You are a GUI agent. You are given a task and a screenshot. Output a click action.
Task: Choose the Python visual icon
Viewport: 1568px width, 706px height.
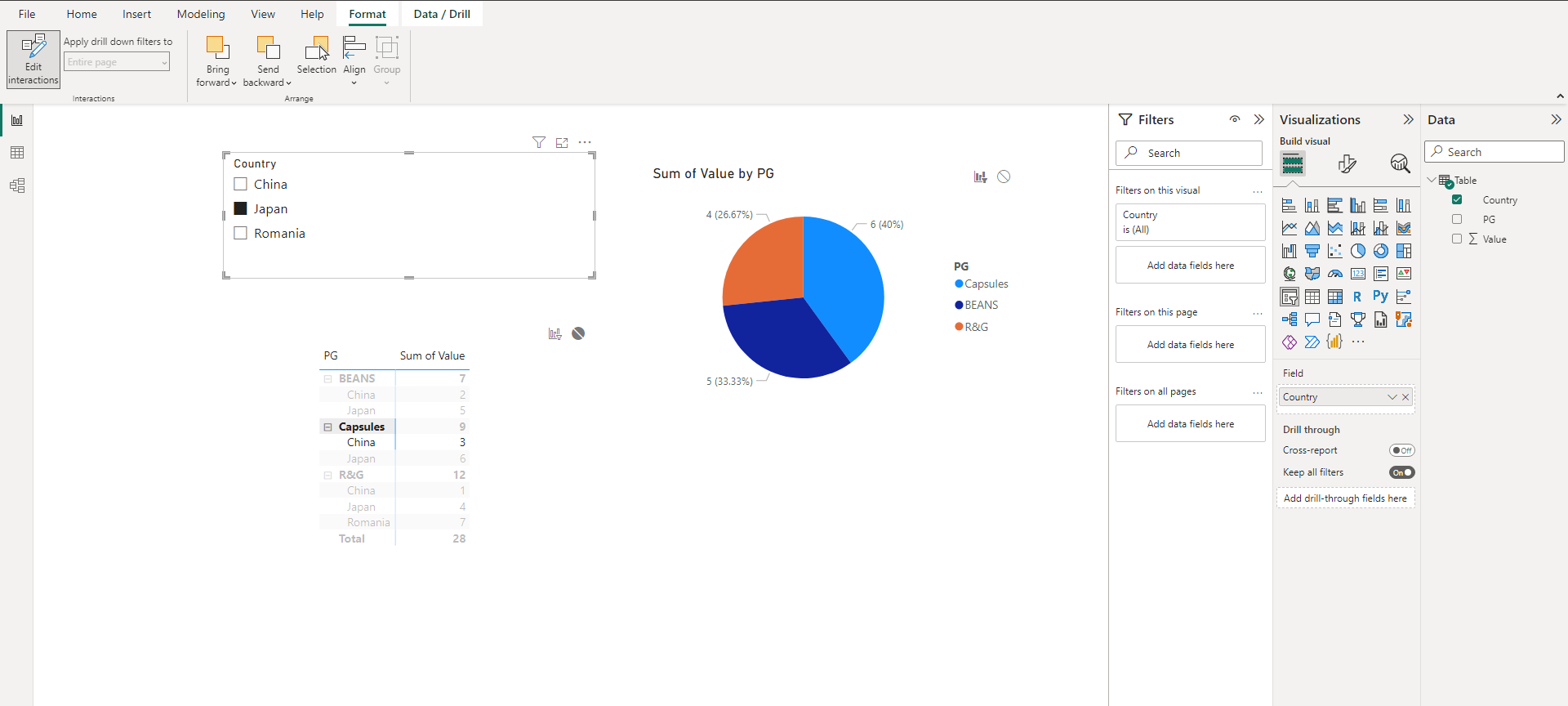pyautogui.click(x=1381, y=297)
